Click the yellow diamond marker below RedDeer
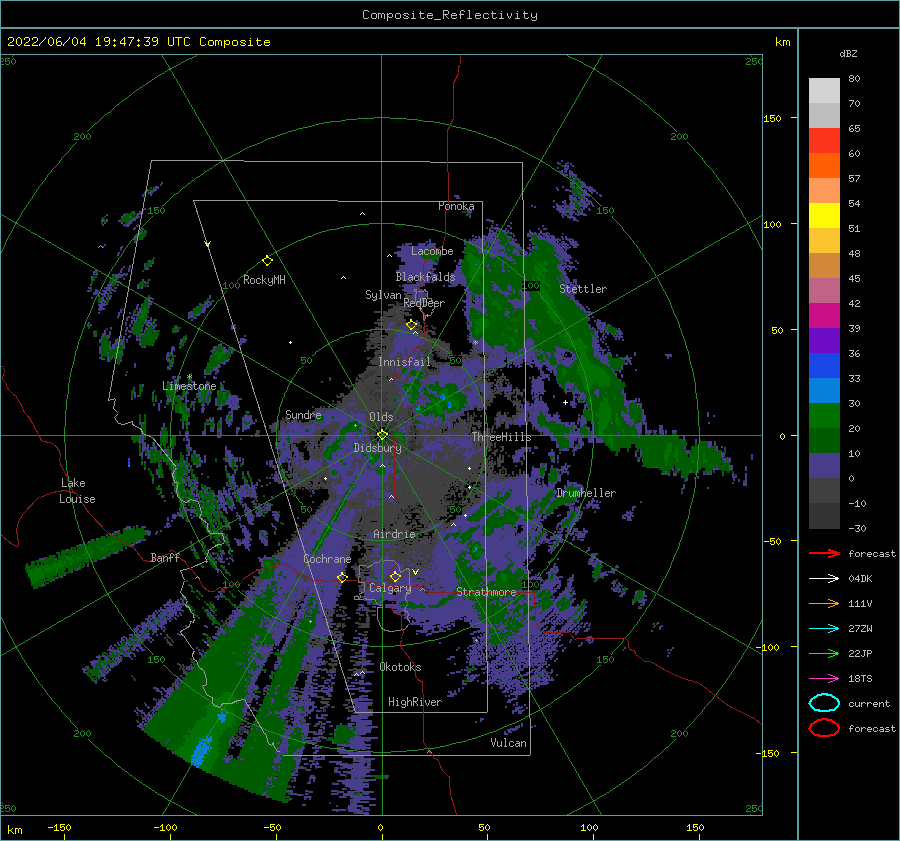 point(412,325)
